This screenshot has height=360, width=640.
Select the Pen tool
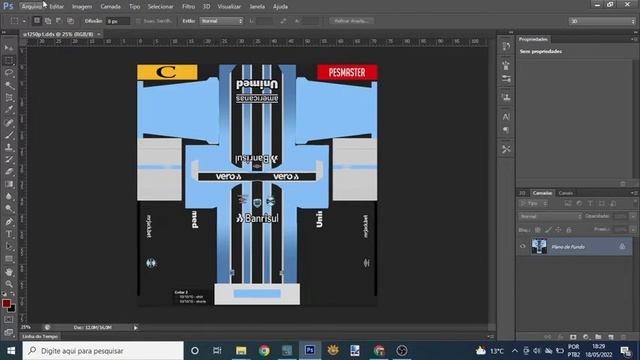9,221
